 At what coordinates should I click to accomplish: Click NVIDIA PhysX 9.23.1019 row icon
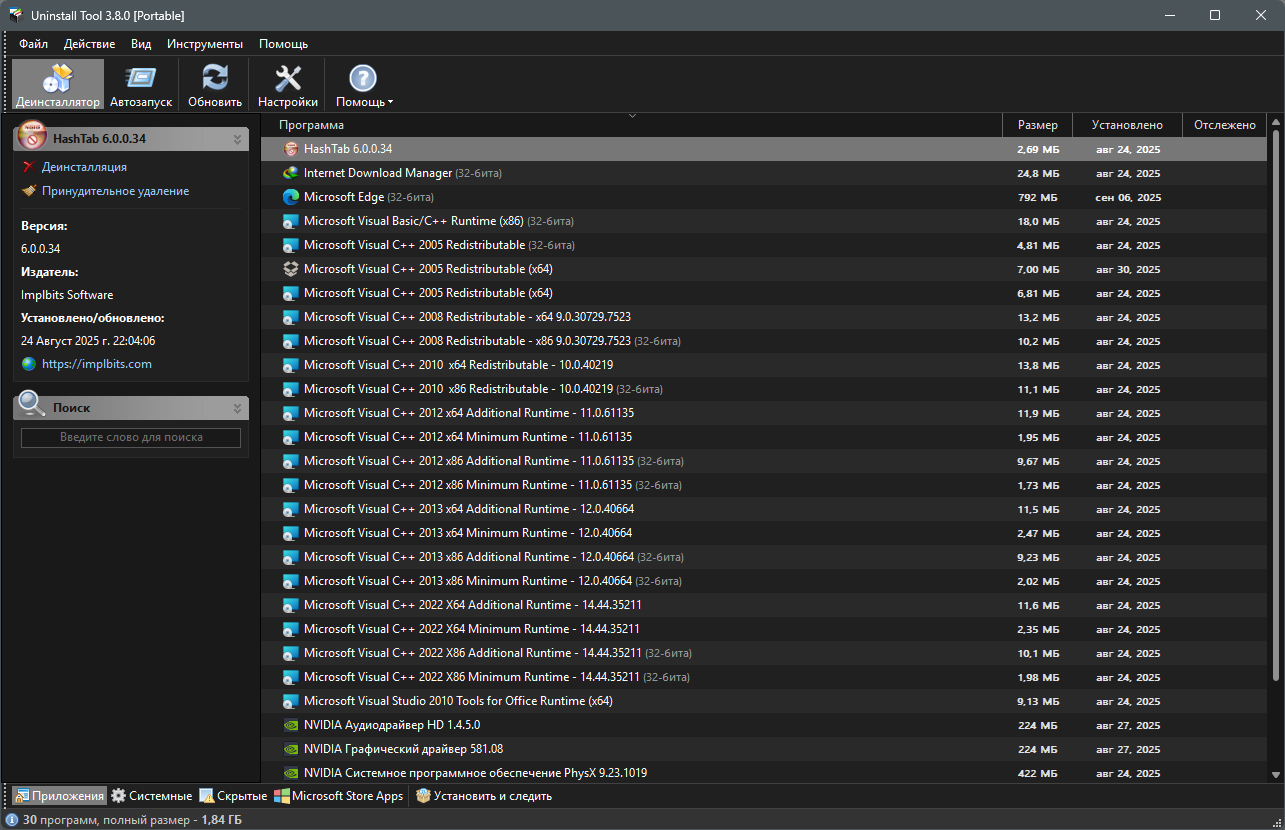tap(291, 773)
